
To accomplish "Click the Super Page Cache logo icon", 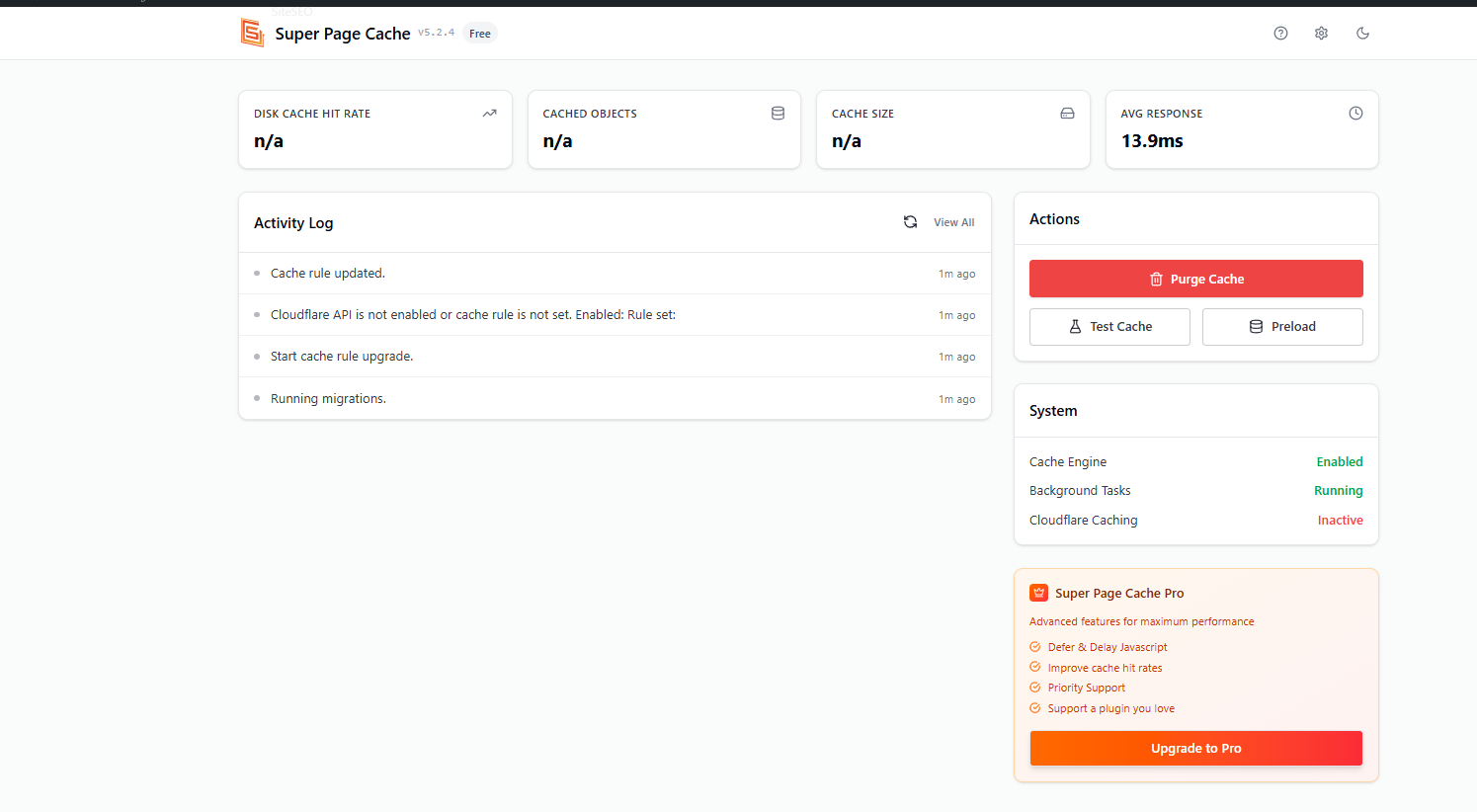I will point(253,33).
